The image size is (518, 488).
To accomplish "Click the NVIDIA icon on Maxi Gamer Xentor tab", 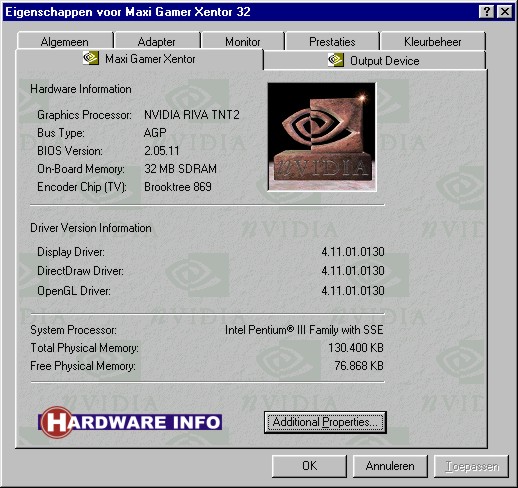I will [x=91, y=58].
